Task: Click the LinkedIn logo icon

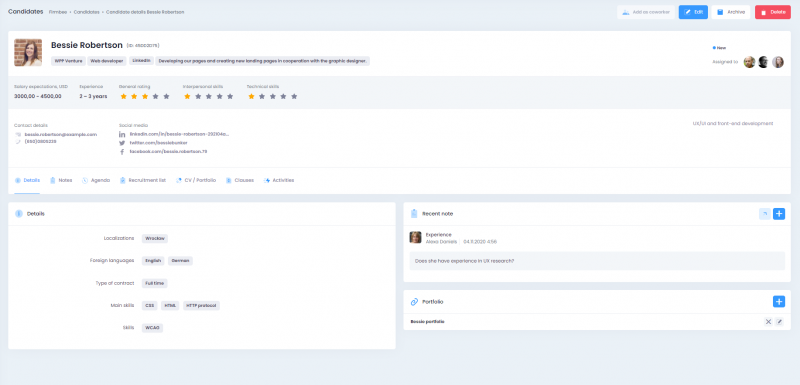Action: click(122, 134)
